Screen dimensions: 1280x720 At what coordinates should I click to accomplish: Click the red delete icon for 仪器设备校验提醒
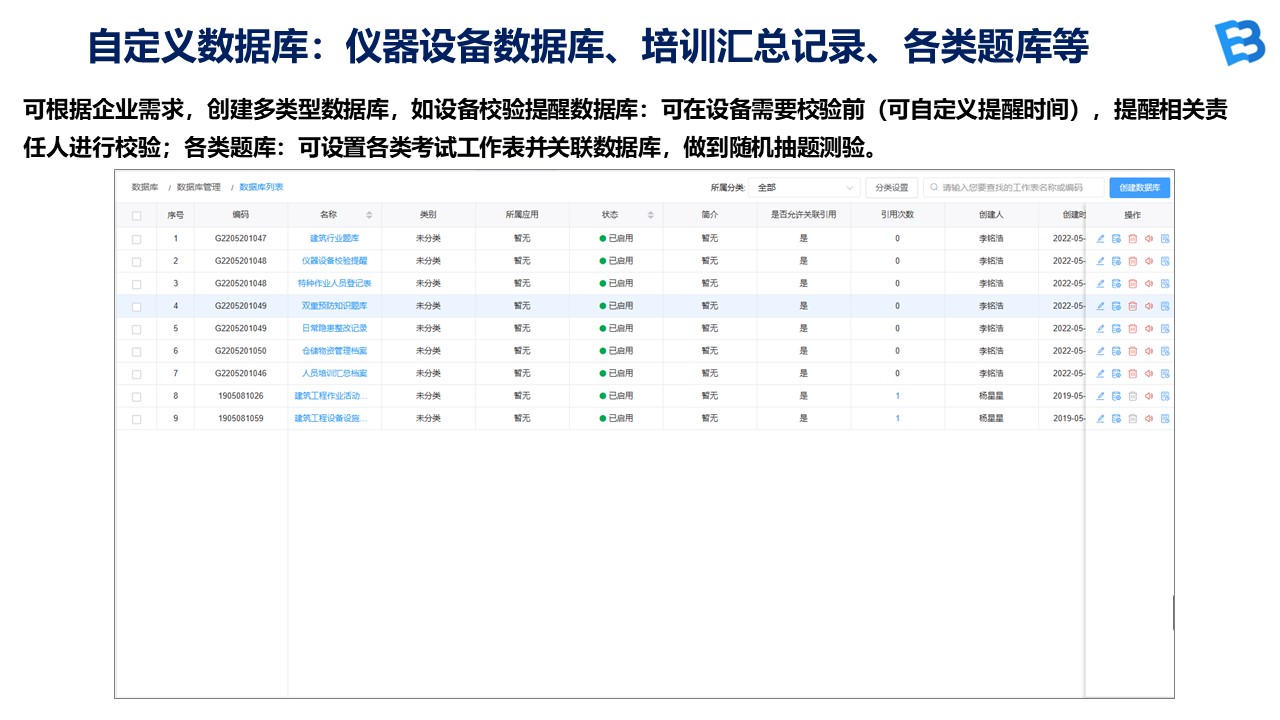point(1132,261)
